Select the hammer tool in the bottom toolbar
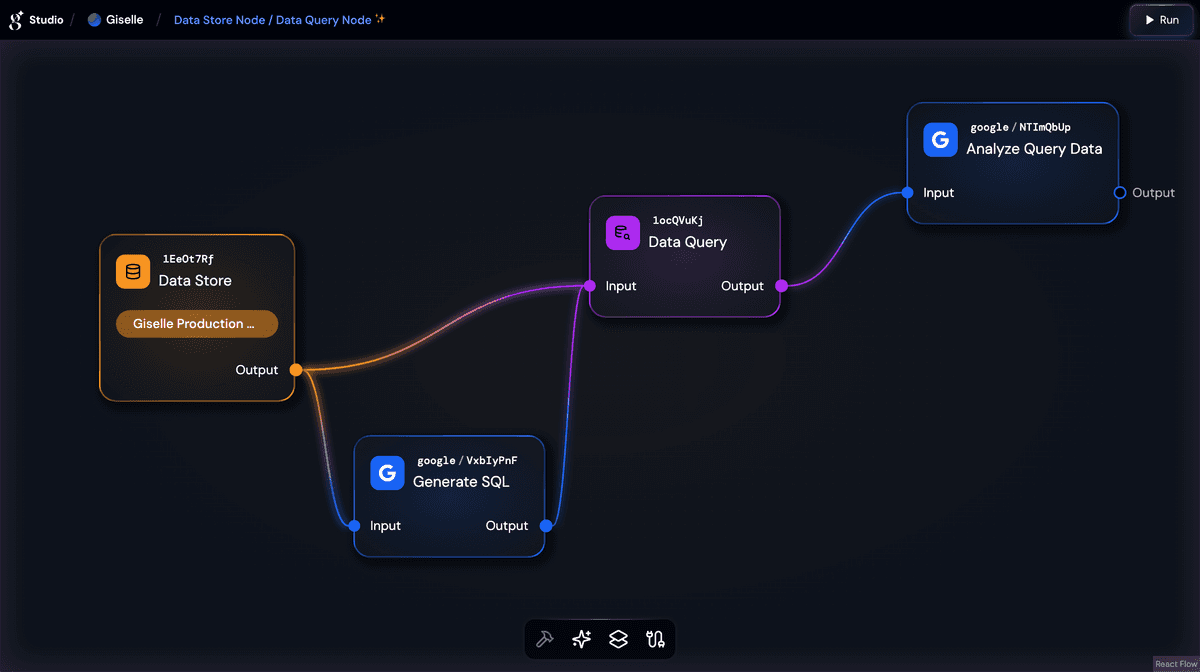The width and height of the screenshot is (1200, 672). point(544,639)
